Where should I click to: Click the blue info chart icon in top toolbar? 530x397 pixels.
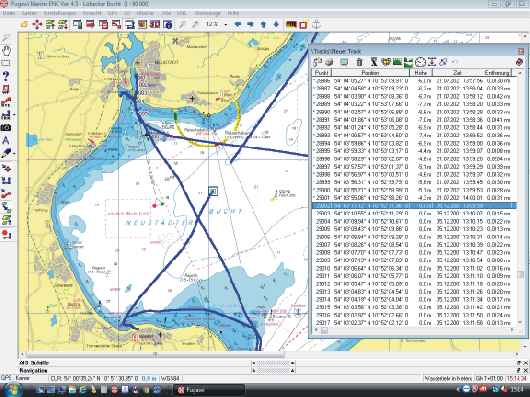point(167,24)
